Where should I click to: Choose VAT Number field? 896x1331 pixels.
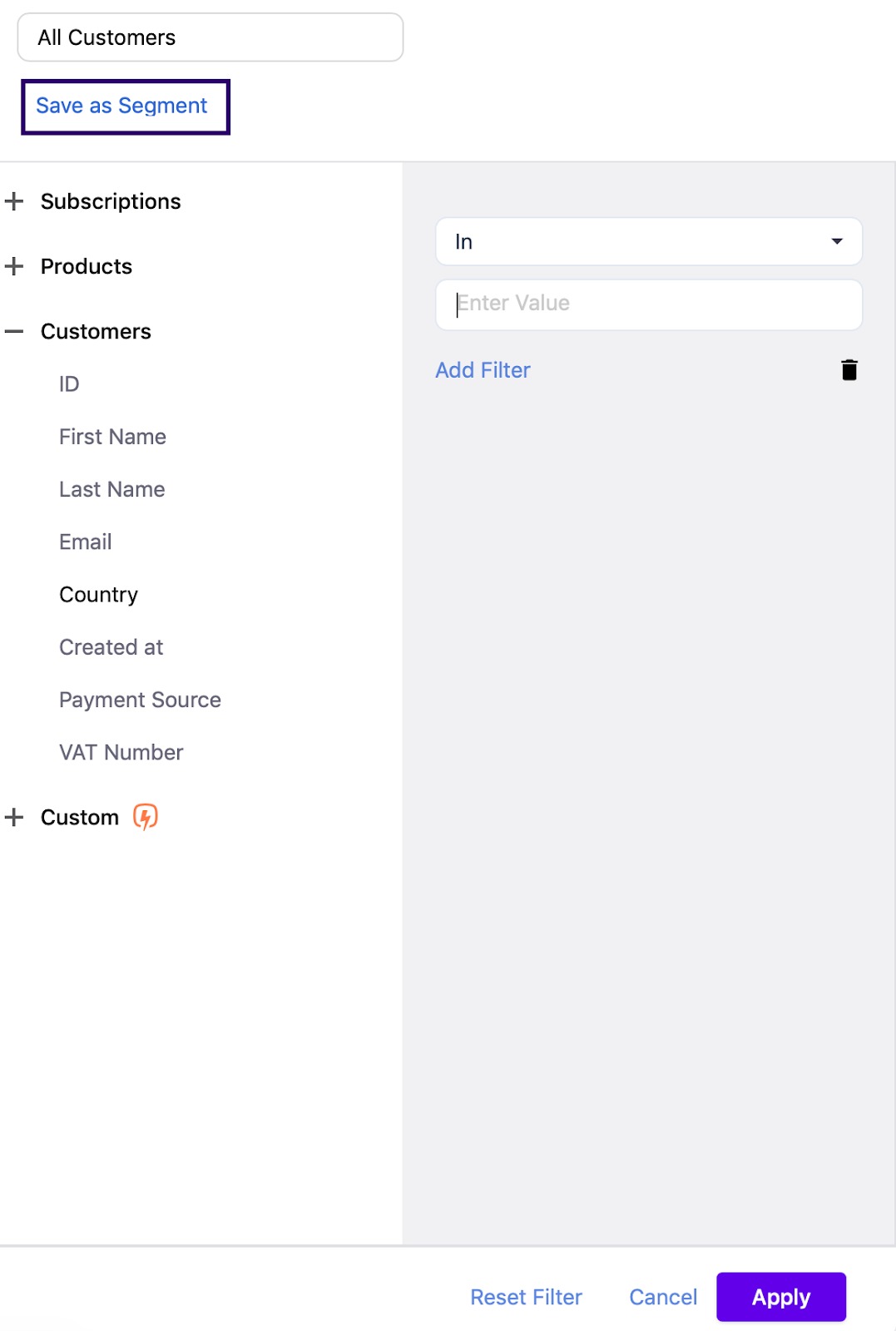tap(121, 753)
